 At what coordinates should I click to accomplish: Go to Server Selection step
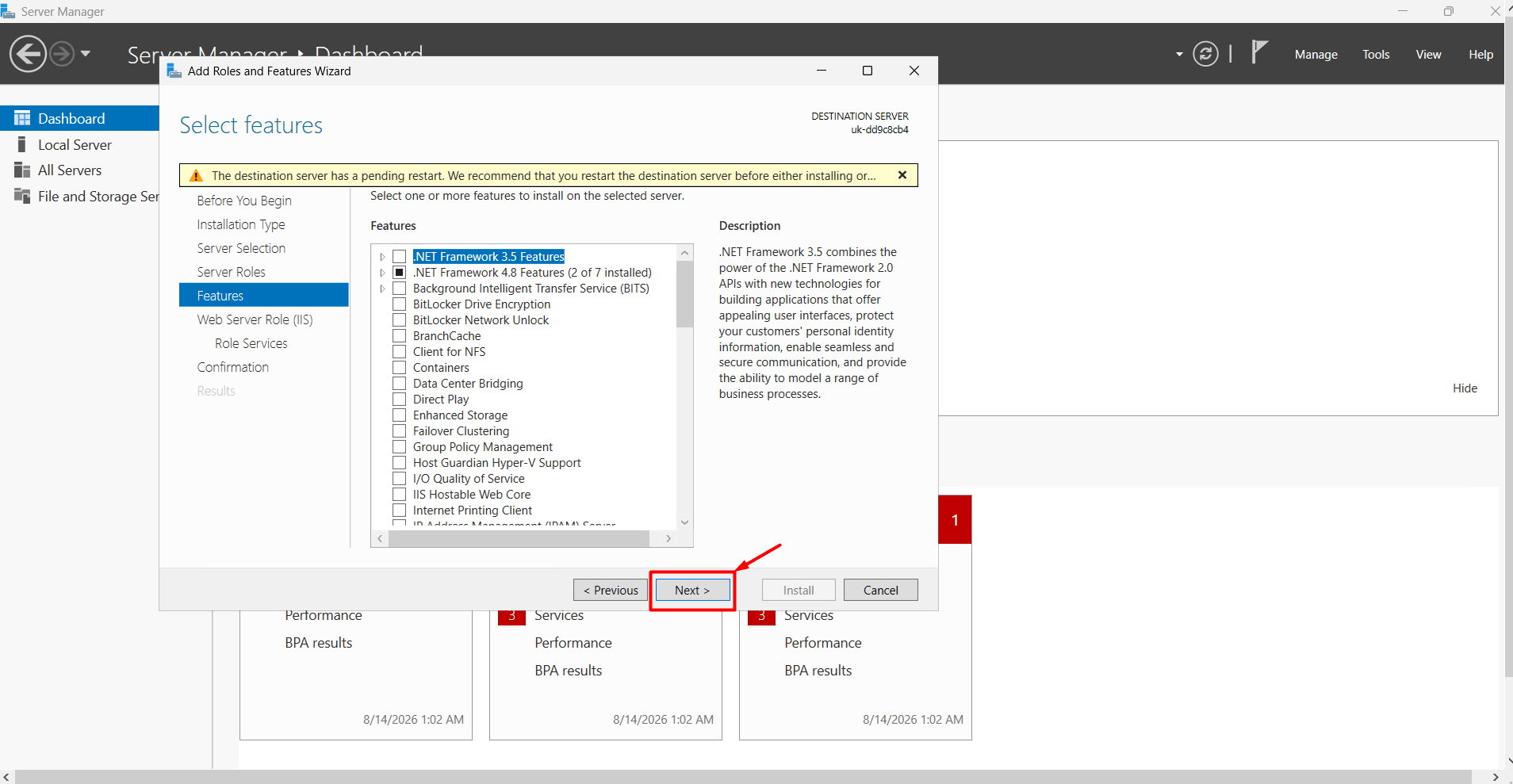[241, 248]
